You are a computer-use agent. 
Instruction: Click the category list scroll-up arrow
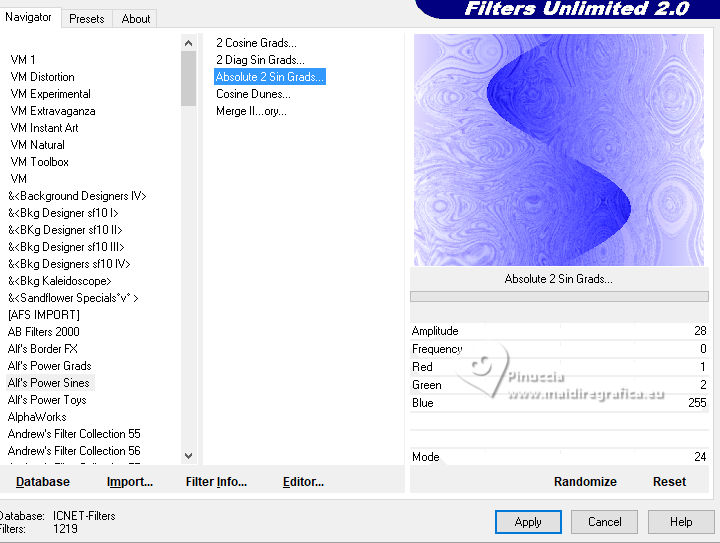click(x=188, y=43)
